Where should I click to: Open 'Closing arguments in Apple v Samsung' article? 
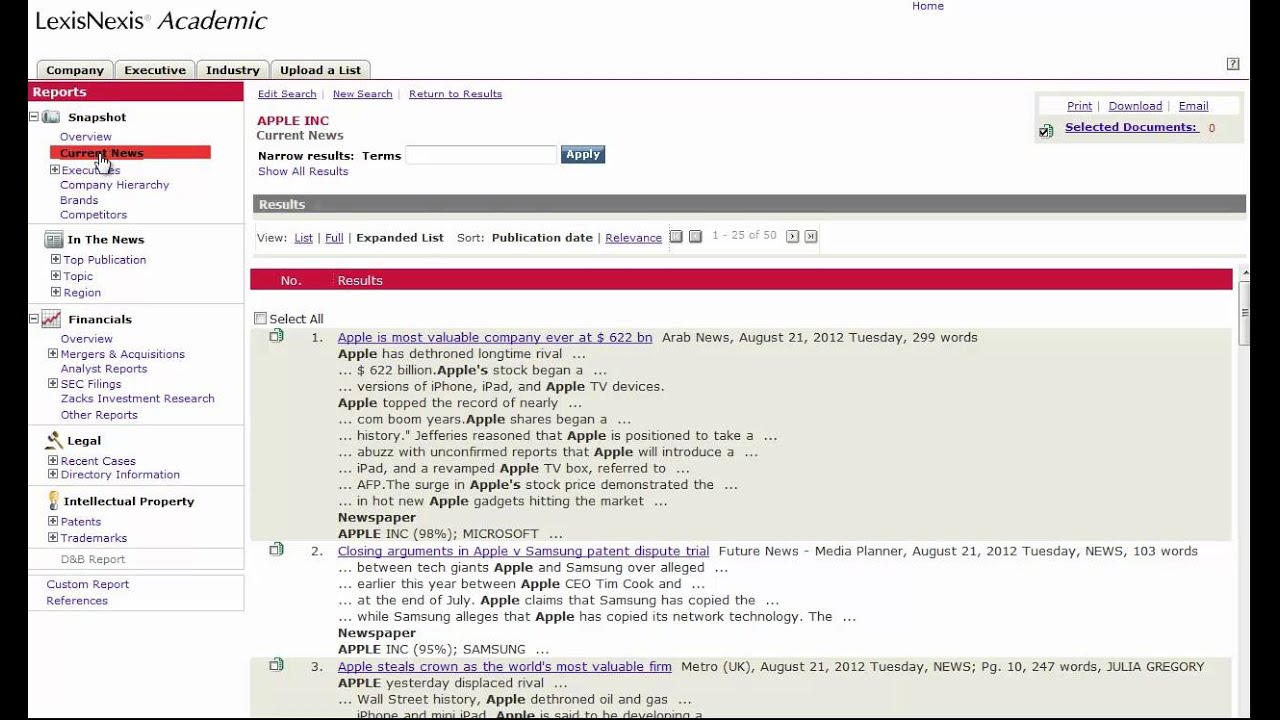(523, 551)
